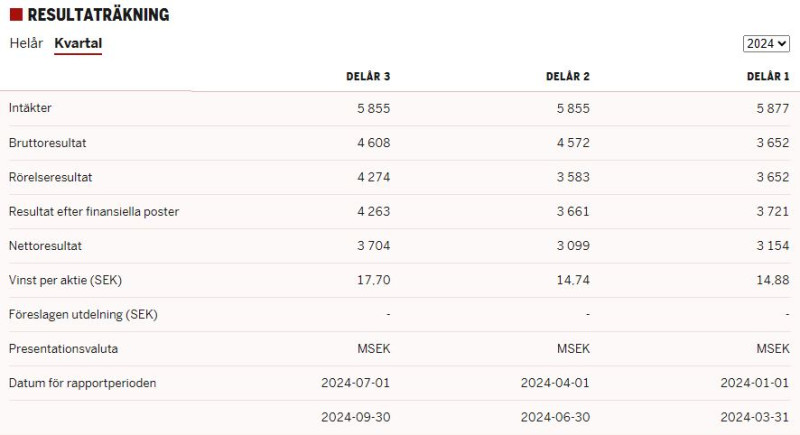The image size is (800, 435).
Task: Click the Delår 3 column header
Action: coord(368,76)
